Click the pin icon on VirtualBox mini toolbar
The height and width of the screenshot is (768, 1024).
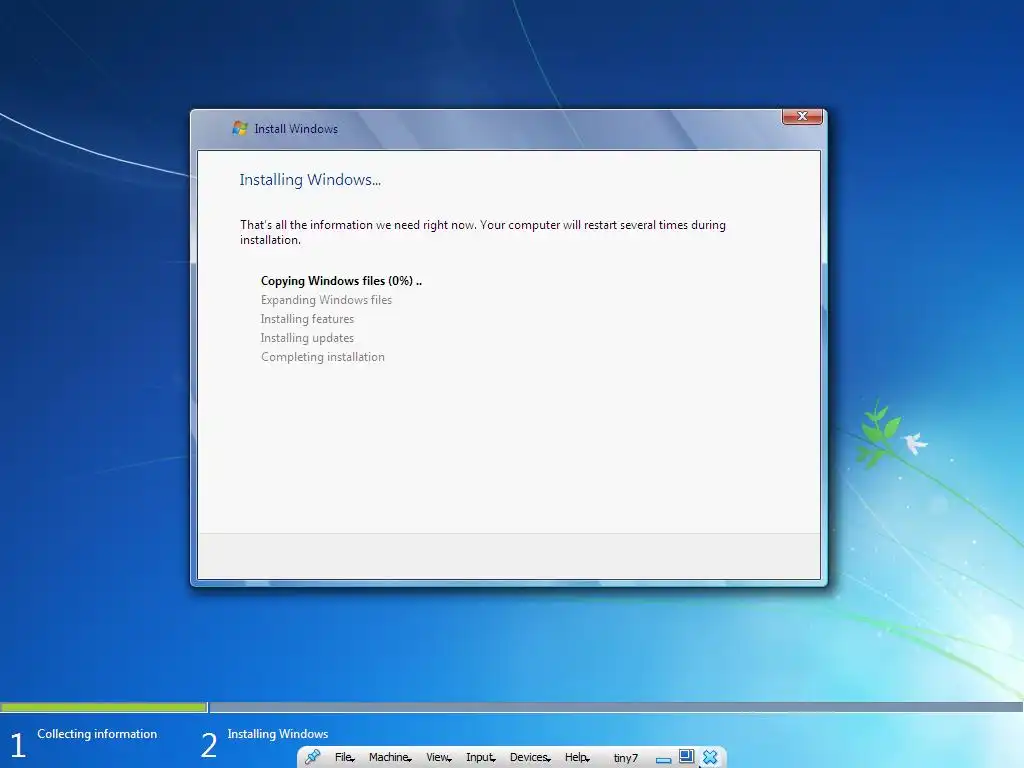pyautogui.click(x=312, y=757)
